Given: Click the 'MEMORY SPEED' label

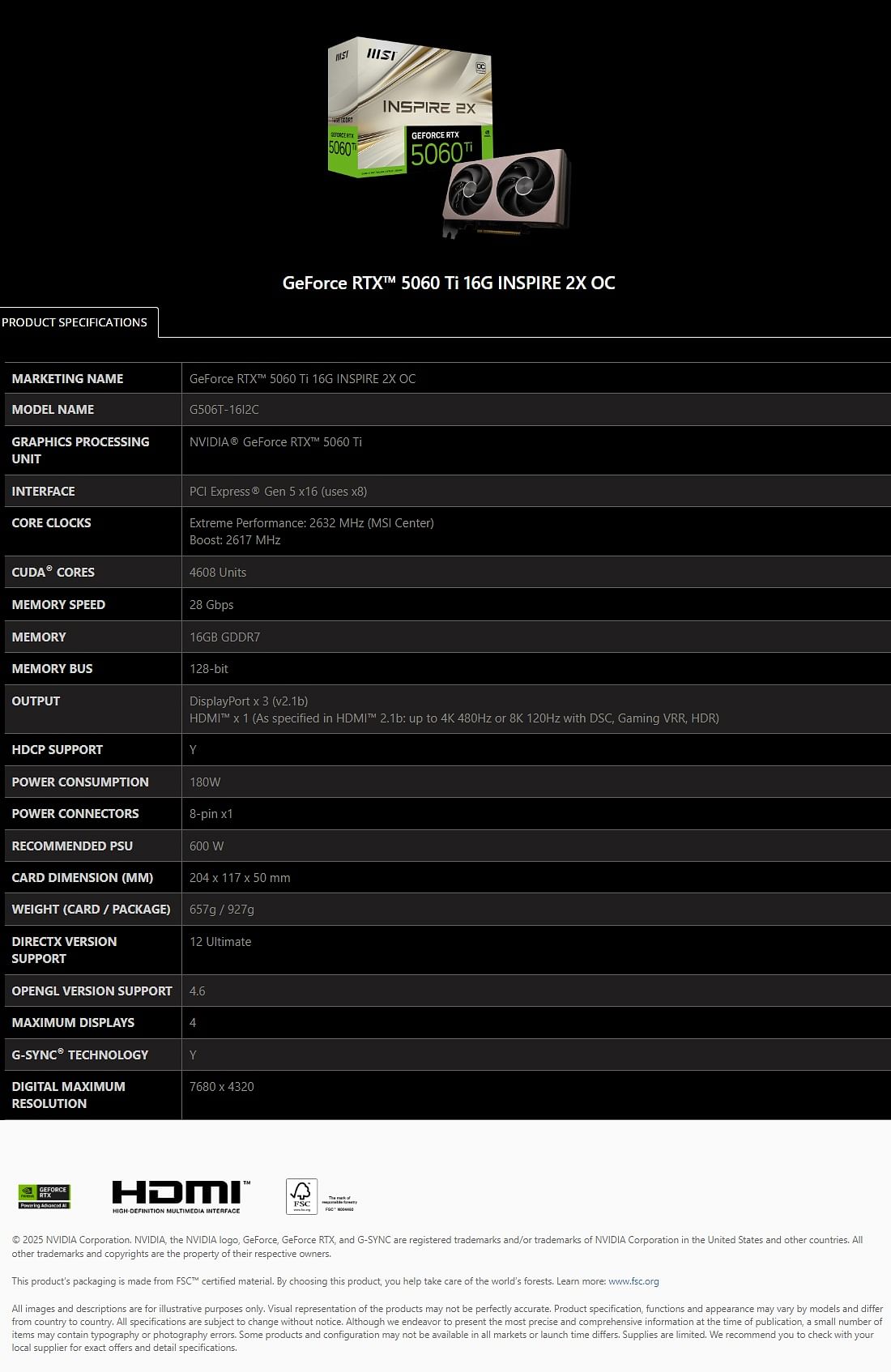Looking at the screenshot, I should 58,605.
